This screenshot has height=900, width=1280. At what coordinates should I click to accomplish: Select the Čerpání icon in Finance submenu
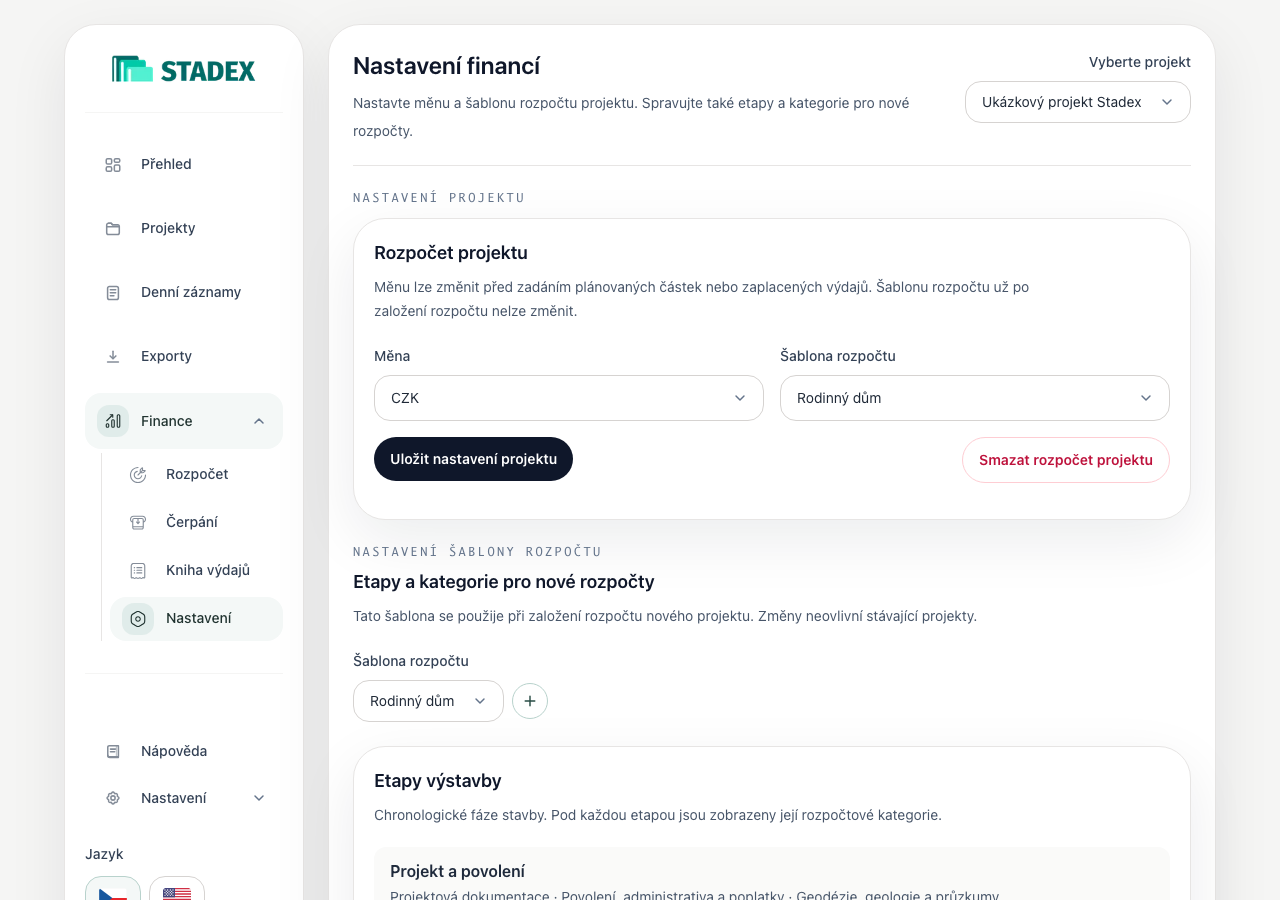coord(138,523)
